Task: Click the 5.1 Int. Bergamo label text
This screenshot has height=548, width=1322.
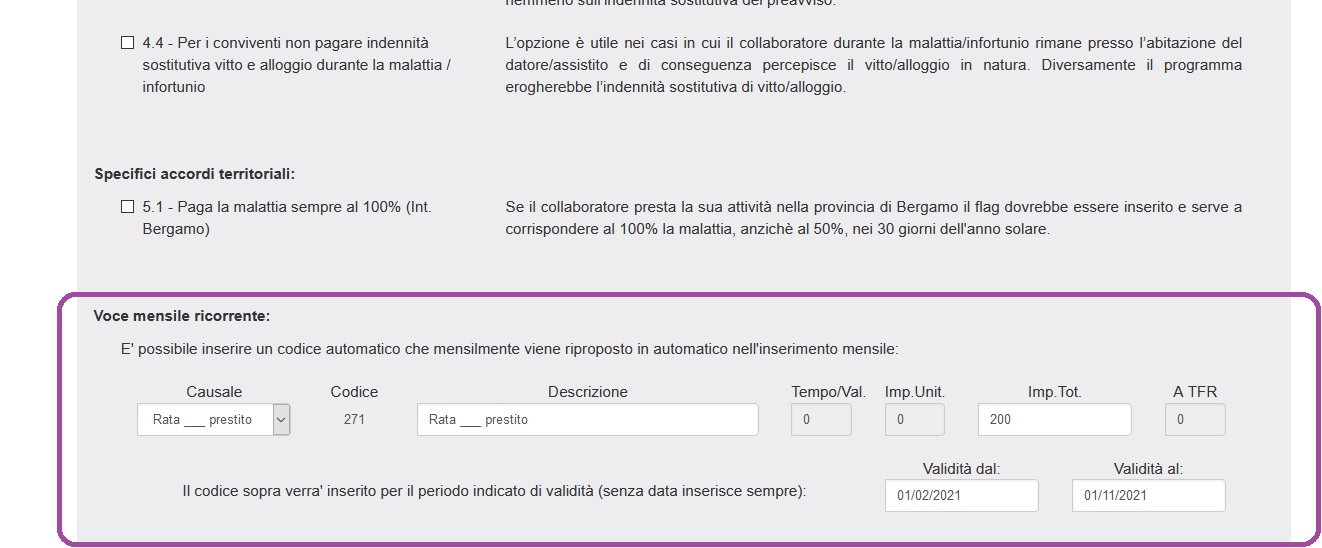Action: click(x=287, y=218)
